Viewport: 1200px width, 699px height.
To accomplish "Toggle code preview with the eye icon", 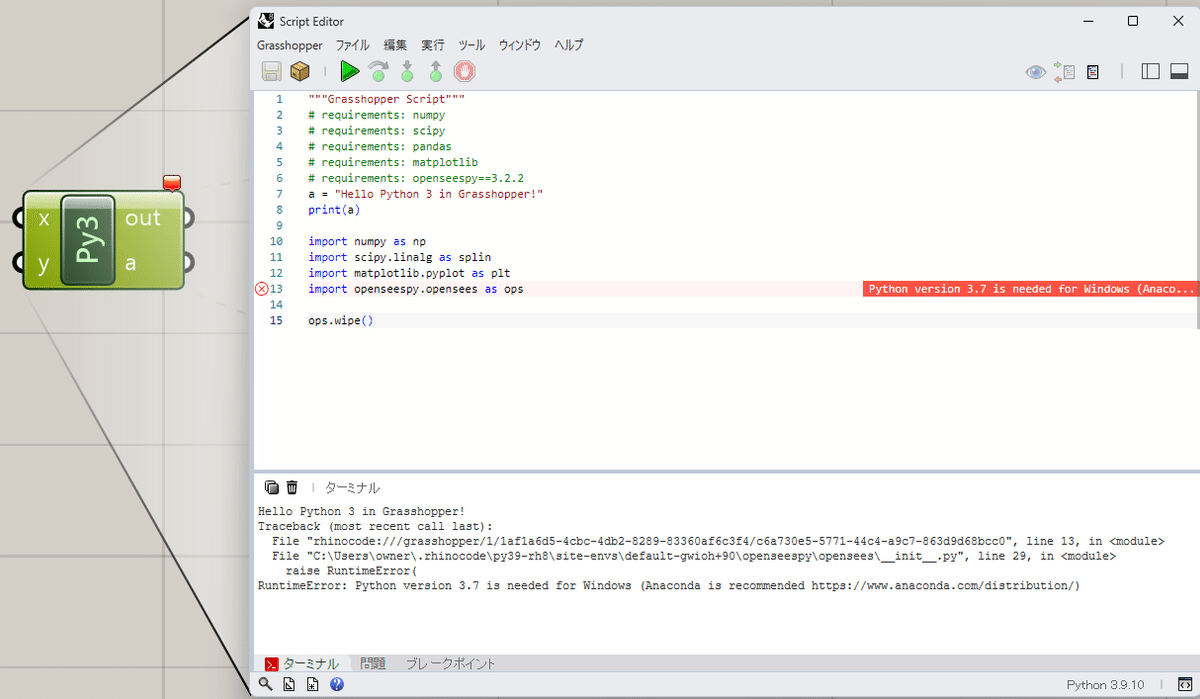I will pyautogui.click(x=1036, y=71).
